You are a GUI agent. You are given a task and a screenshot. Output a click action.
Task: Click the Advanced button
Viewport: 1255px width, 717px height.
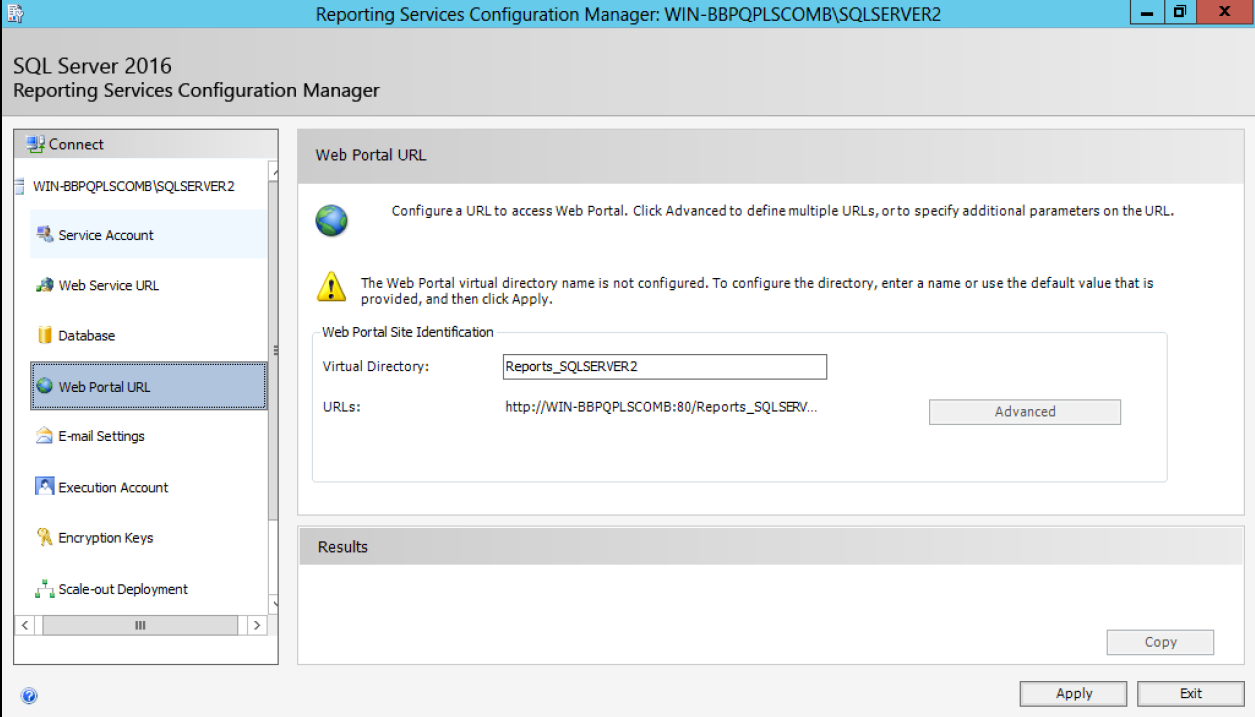pyautogui.click(x=1025, y=412)
